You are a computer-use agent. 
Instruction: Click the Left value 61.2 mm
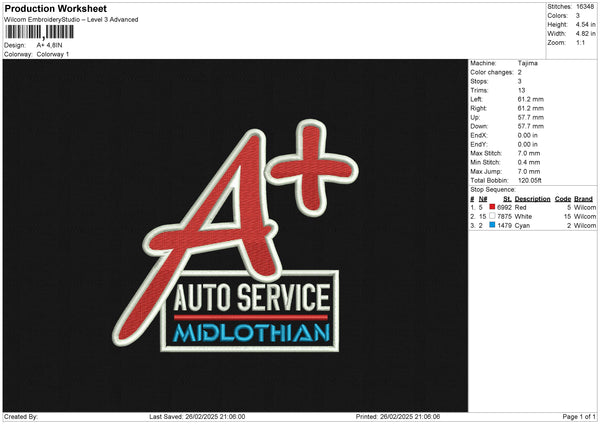click(x=530, y=99)
